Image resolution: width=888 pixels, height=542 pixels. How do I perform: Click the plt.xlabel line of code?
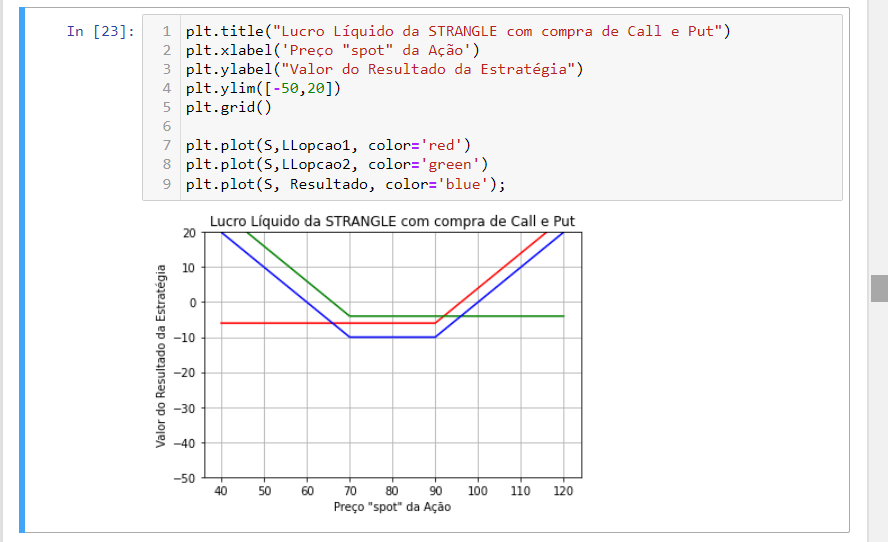[x=332, y=50]
